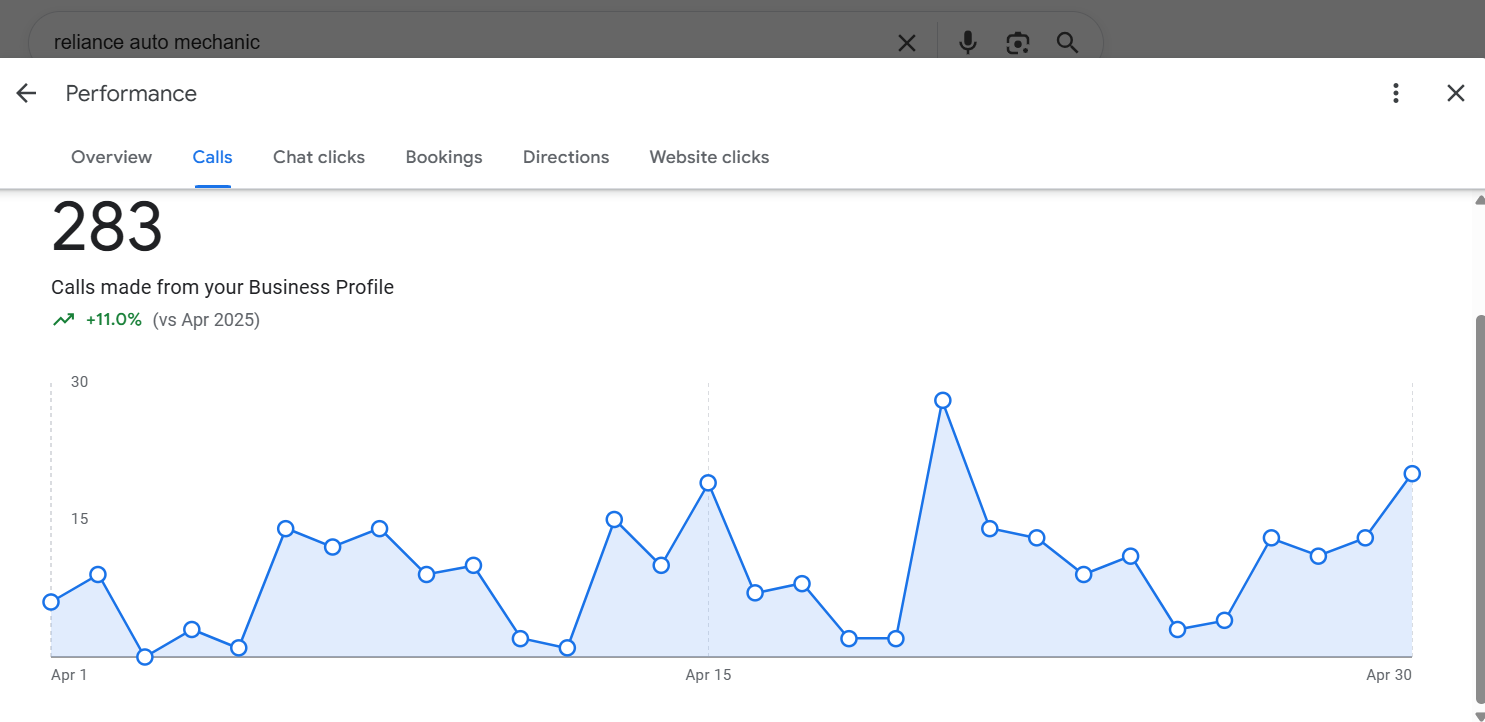
Task: Close the Performance panel
Action: (x=1456, y=93)
